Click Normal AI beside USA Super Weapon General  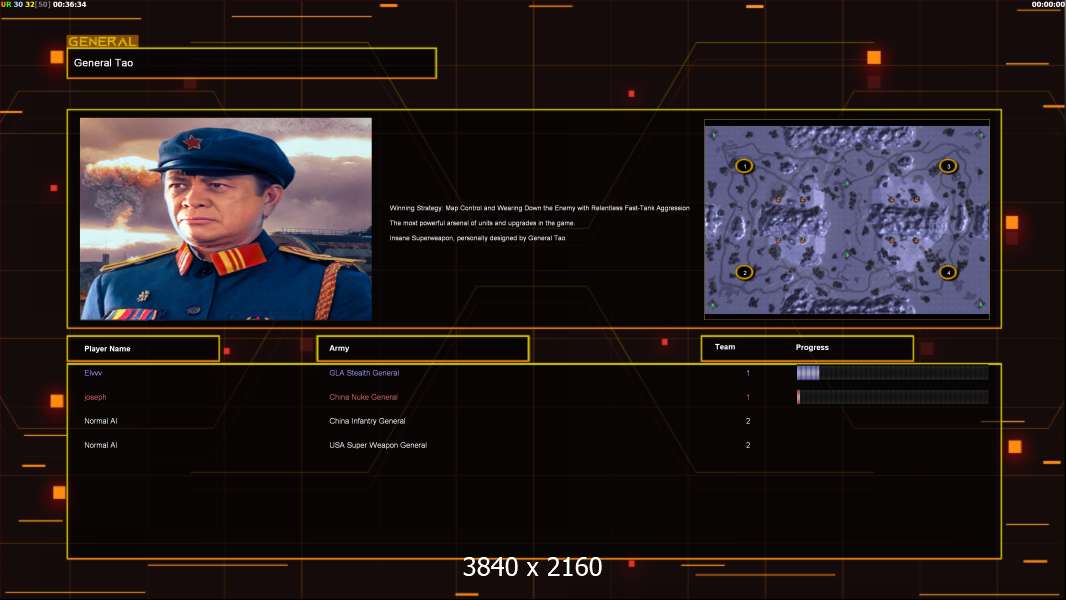tap(101, 445)
